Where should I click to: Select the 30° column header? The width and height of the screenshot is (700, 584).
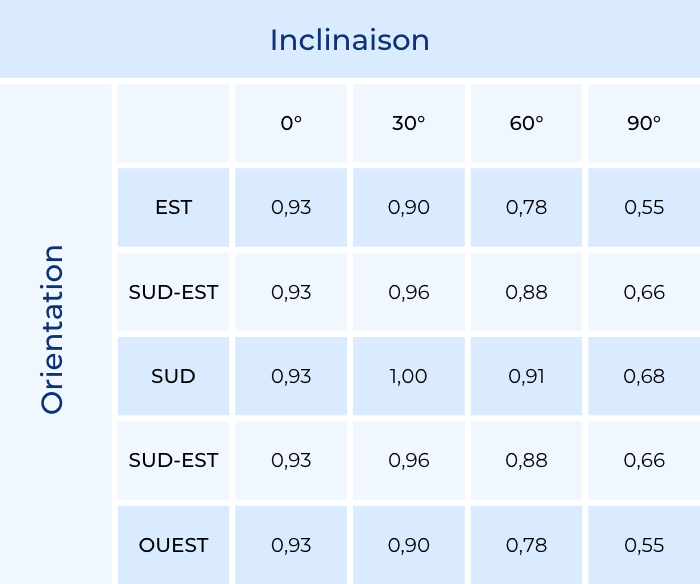point(408,123)
